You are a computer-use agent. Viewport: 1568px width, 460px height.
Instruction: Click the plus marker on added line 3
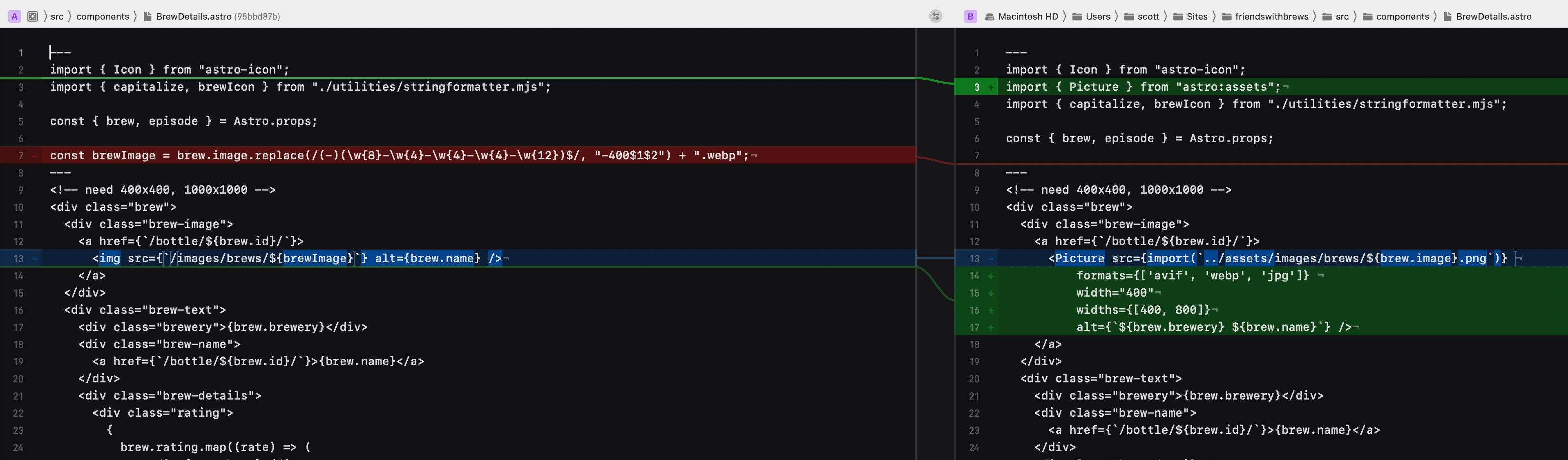(x=991, y=87)
